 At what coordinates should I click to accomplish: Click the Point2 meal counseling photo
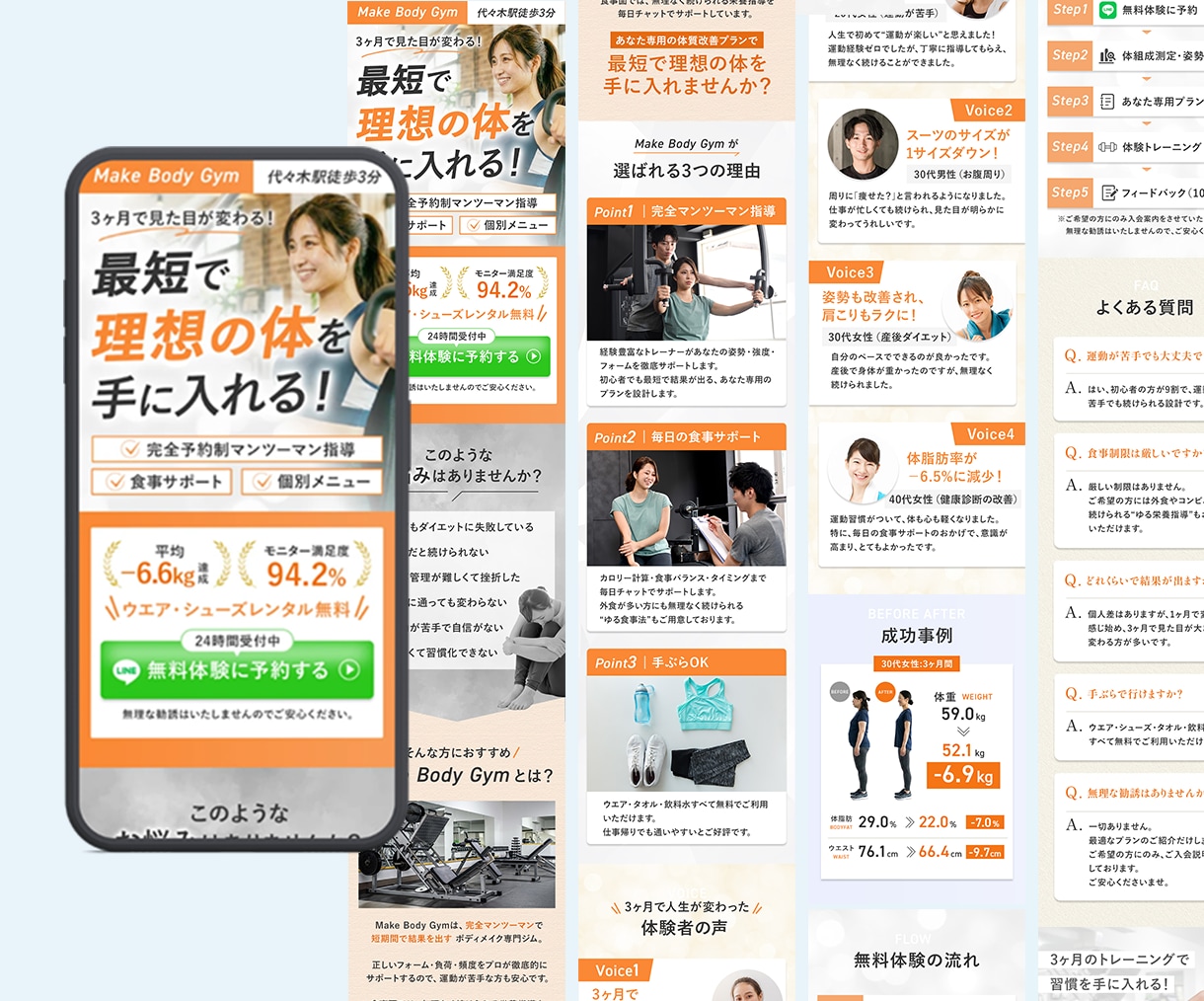(686, 507)
